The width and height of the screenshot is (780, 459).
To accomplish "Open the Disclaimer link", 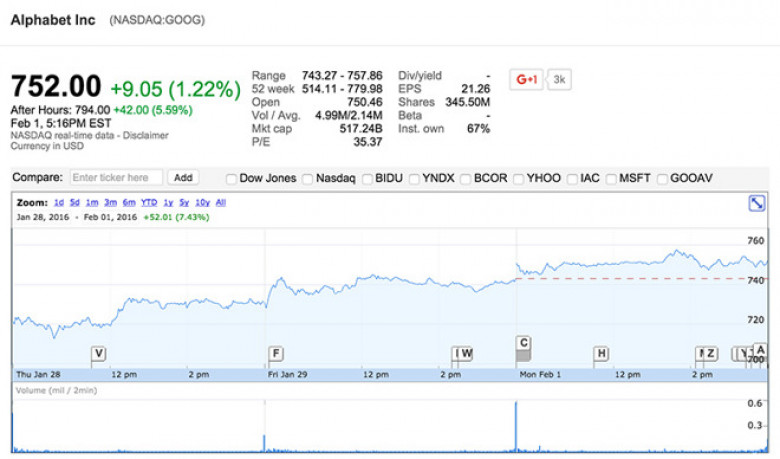I will (146, 135).
